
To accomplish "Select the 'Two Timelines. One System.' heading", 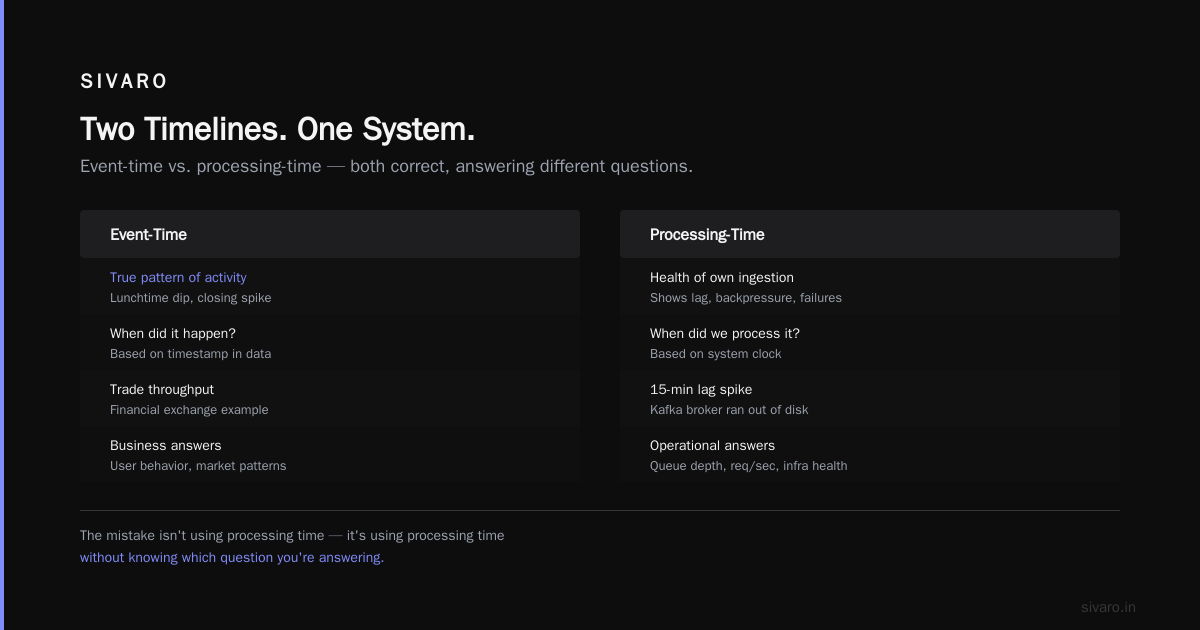I will pos(278,130).
